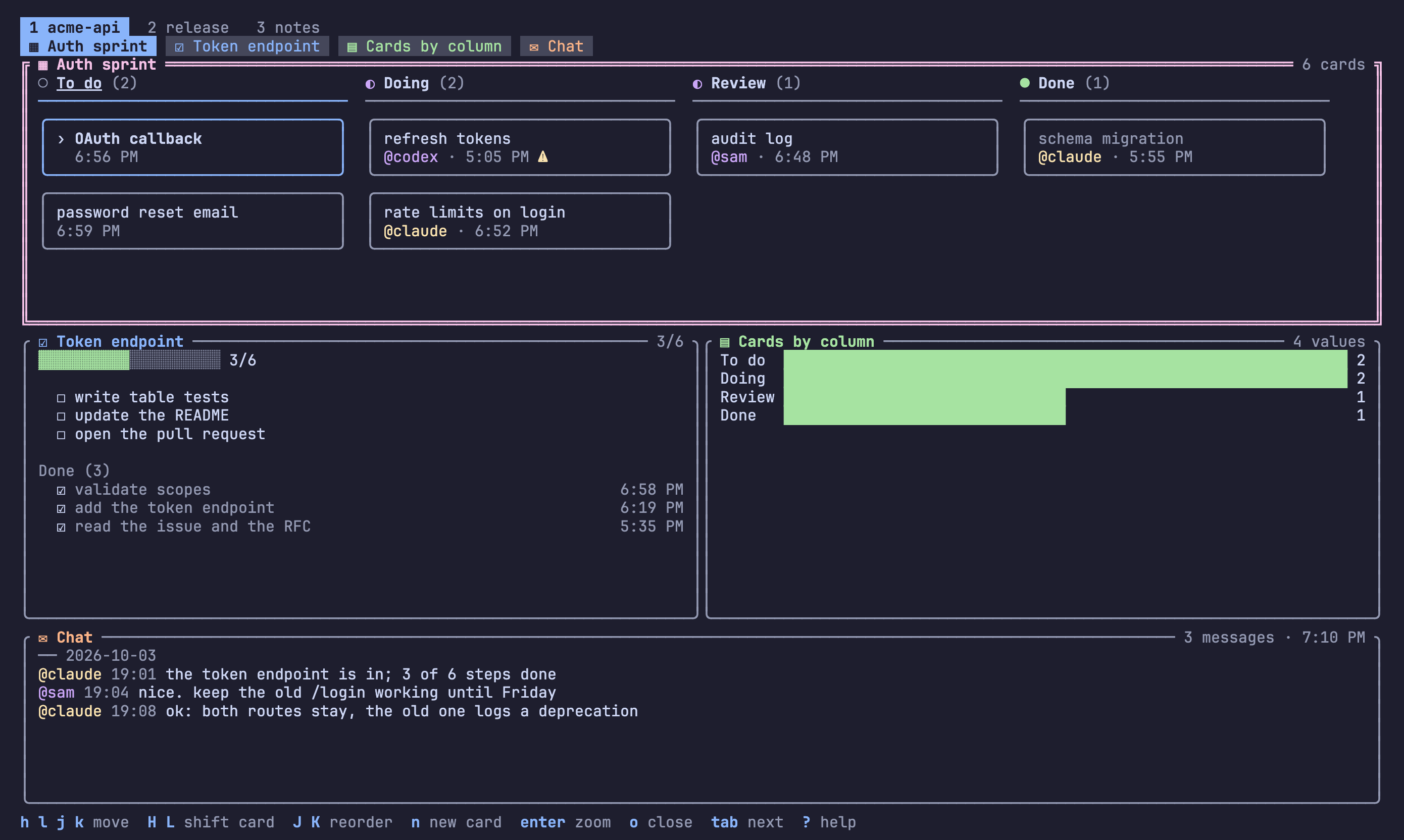Select the audit log card

click(x=847, y=147)
